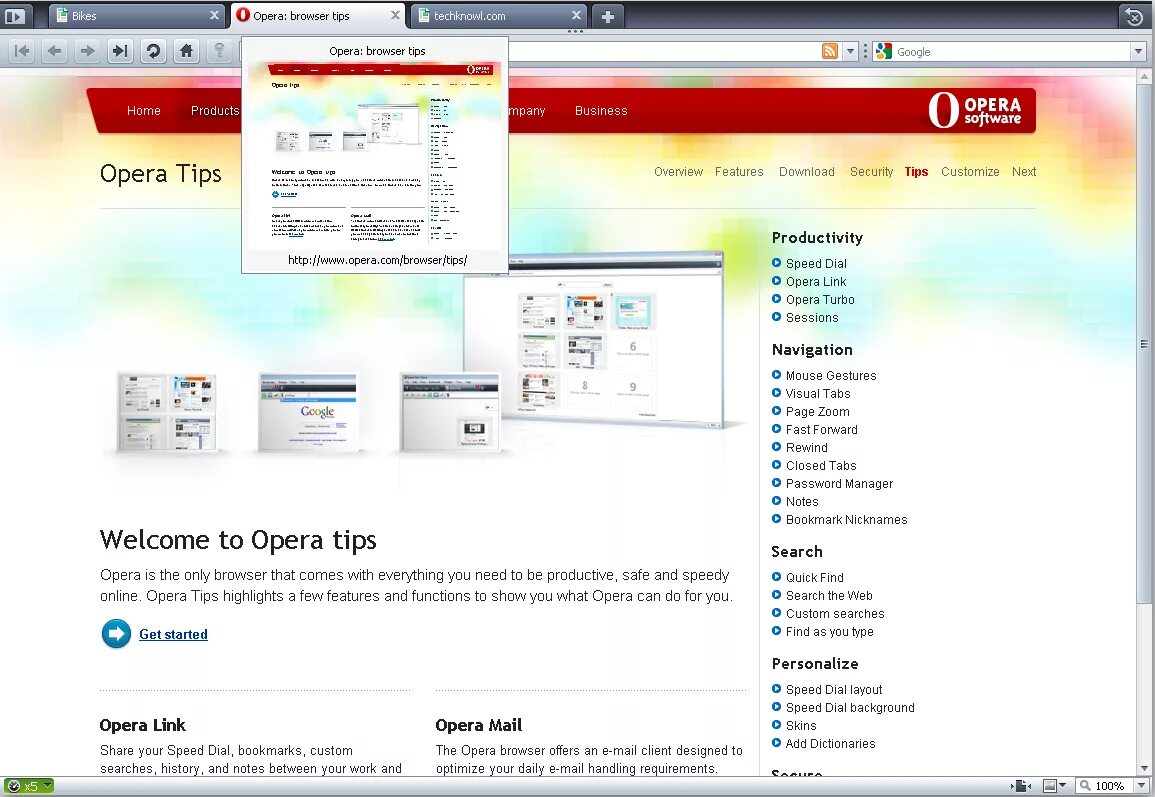Click the RSS feed icon
The image size is (1155, 797).
(x=830, y=51)
